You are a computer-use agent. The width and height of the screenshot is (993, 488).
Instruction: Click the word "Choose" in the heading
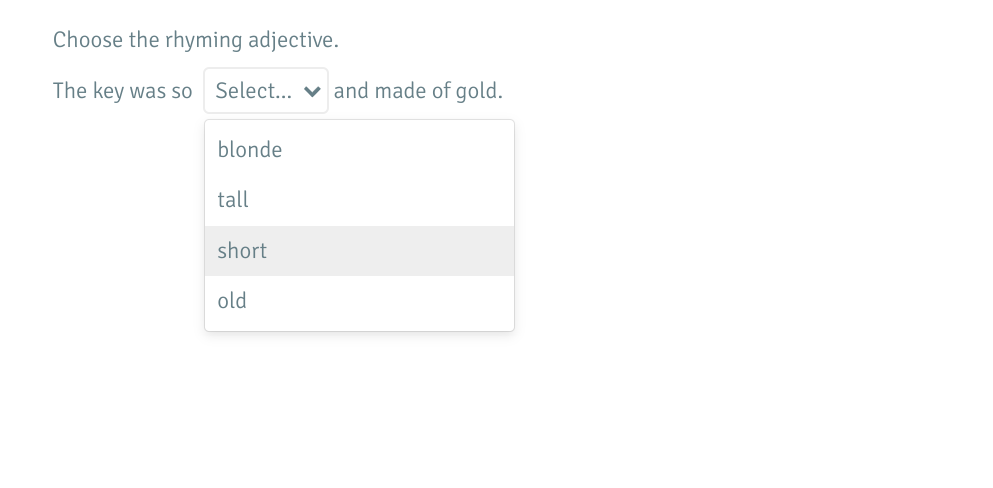(88, 40)
